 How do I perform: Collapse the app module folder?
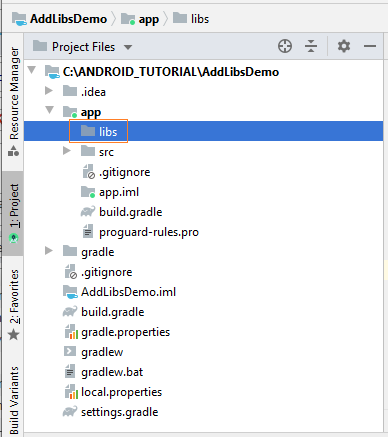pos(50,110)
